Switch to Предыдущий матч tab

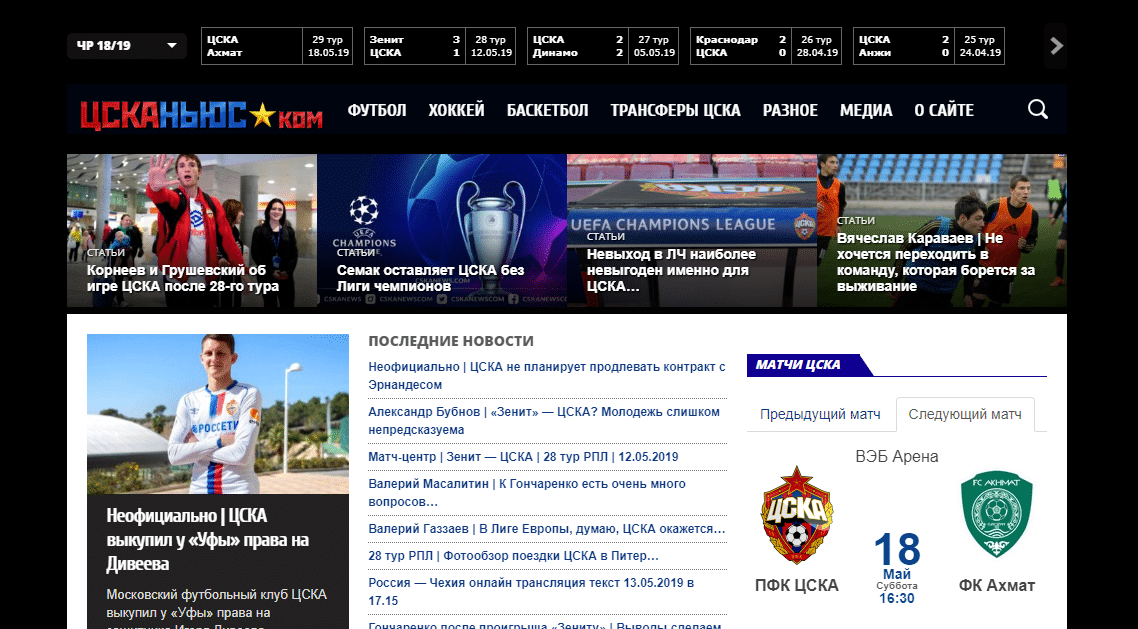click(820, 414)
